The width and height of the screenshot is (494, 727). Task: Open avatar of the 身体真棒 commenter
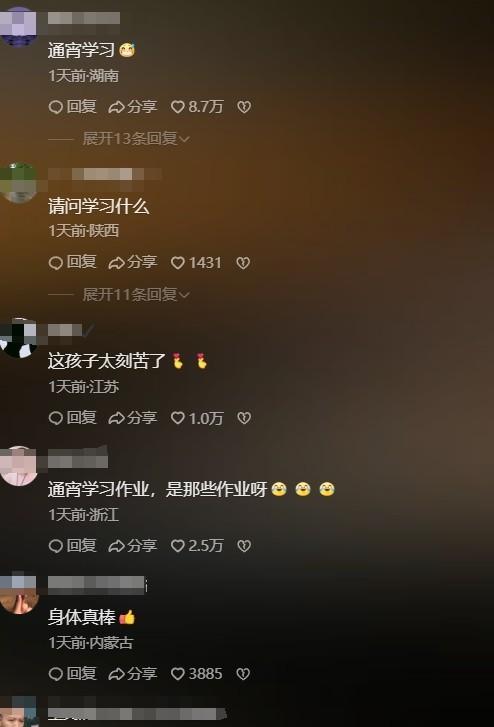[x=18, y=594]
